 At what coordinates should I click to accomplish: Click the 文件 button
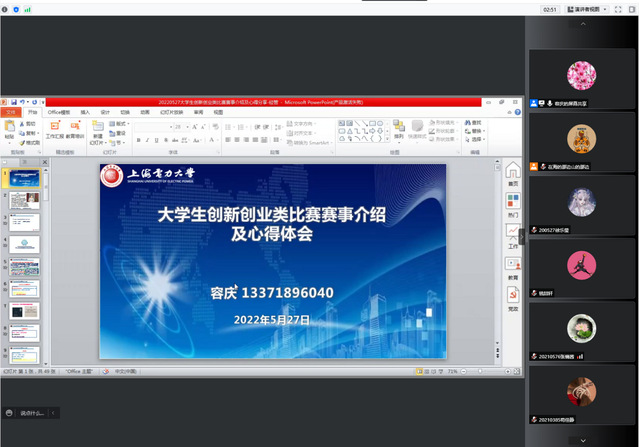pos(11,112)
